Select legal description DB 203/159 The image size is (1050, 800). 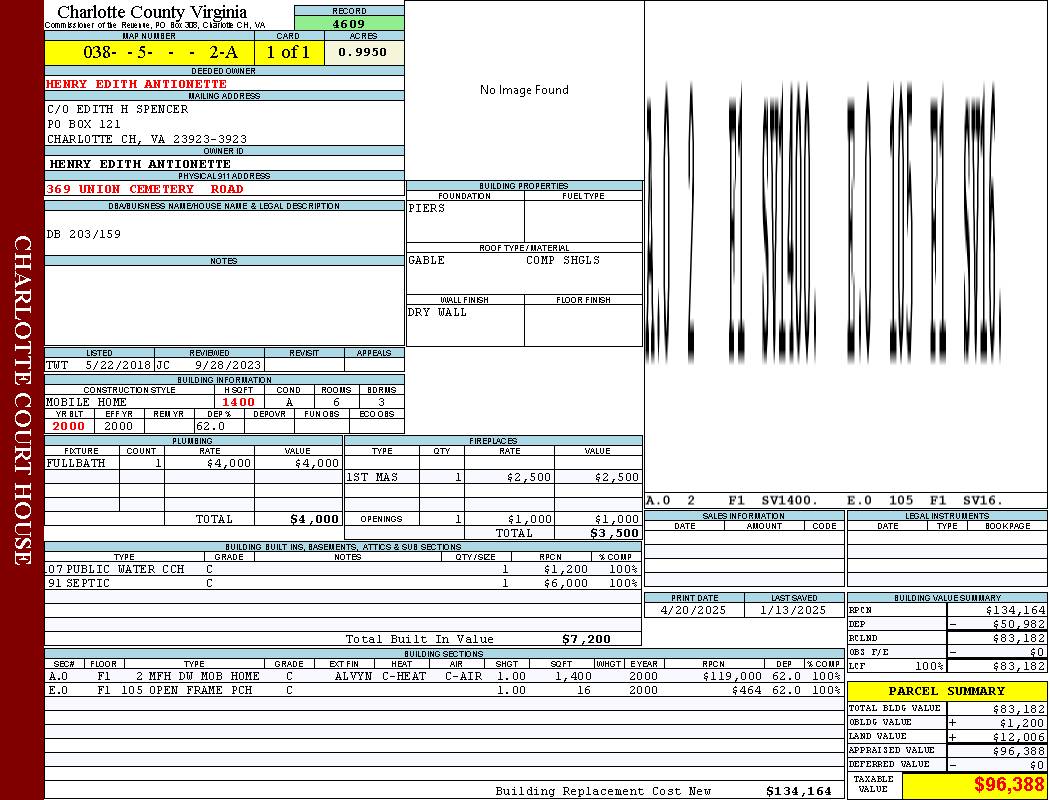pyautogui.click(x=84, y=234)
